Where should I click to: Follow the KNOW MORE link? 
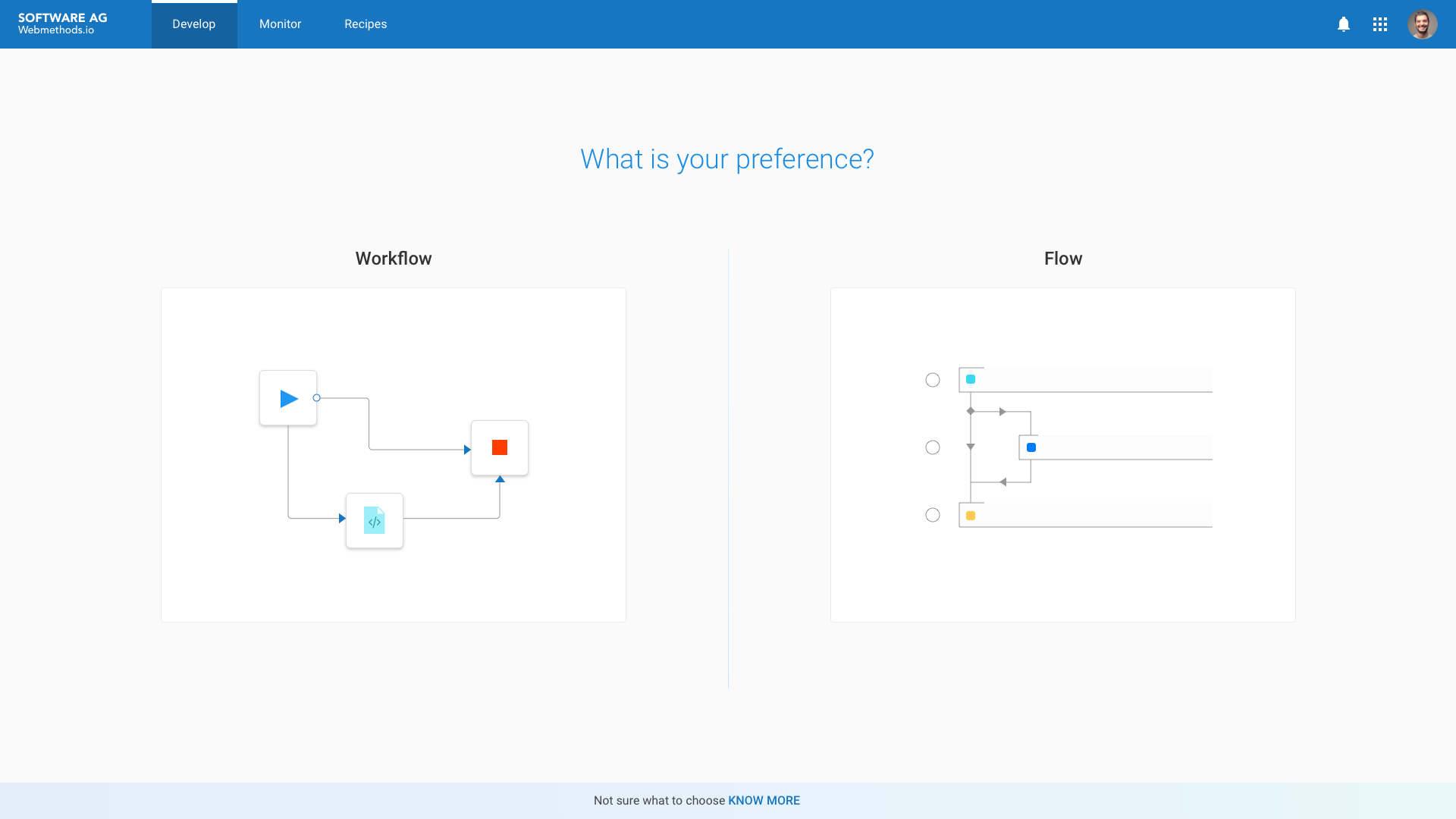point(764,800)
